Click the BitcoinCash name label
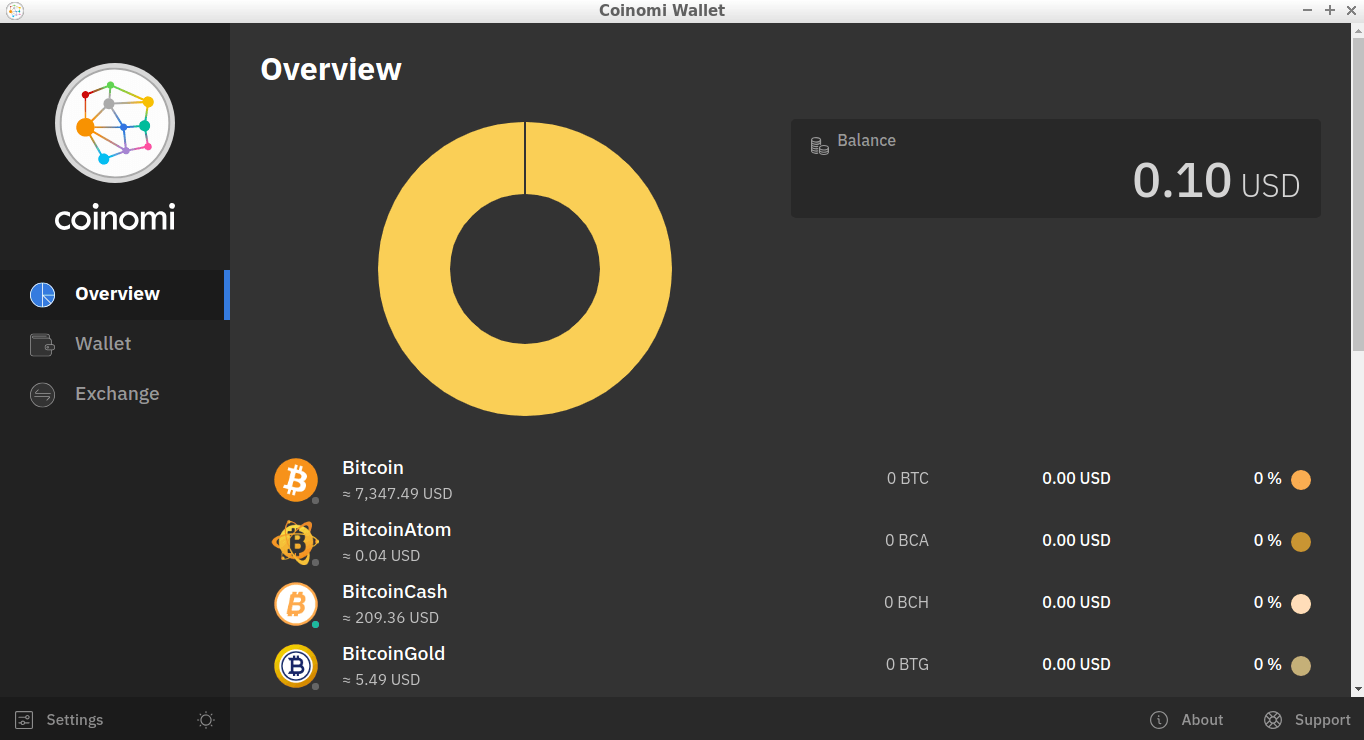Image resolution: width=1364 pixels, height=740 pixels. tap(395, 592)
